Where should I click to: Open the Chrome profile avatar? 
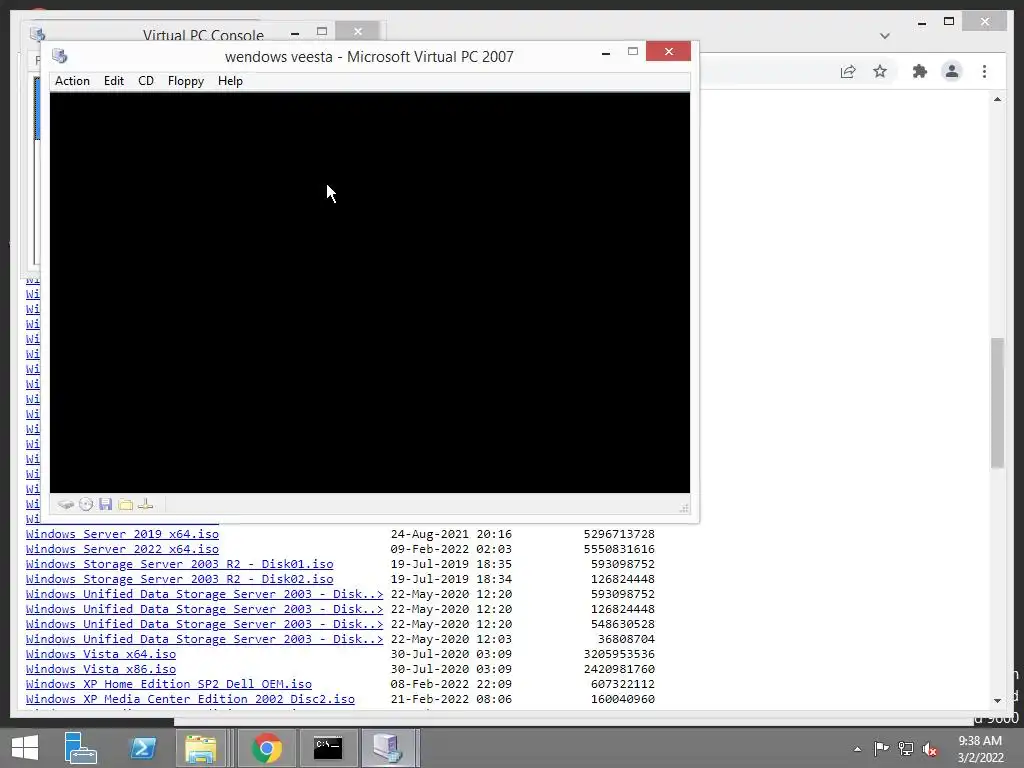tap(952, 71)
